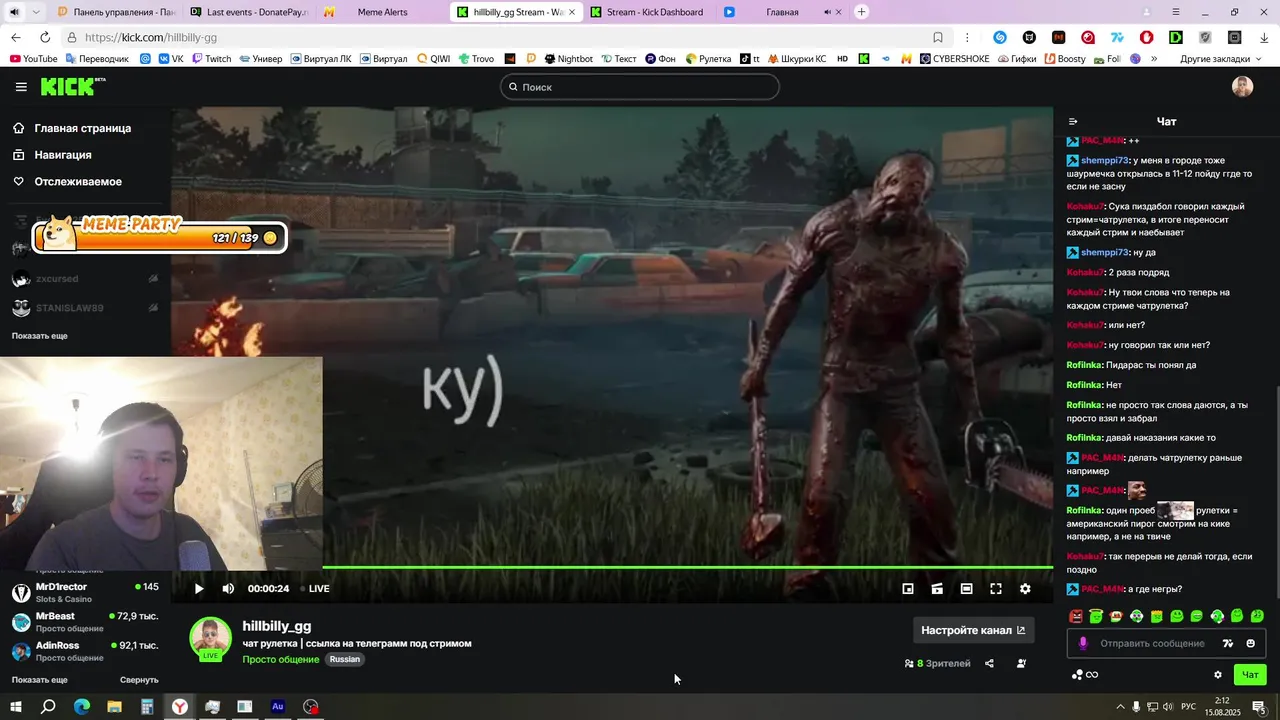Click the Kick search field
Viewport: 1280px width, 720px height.
640,87
